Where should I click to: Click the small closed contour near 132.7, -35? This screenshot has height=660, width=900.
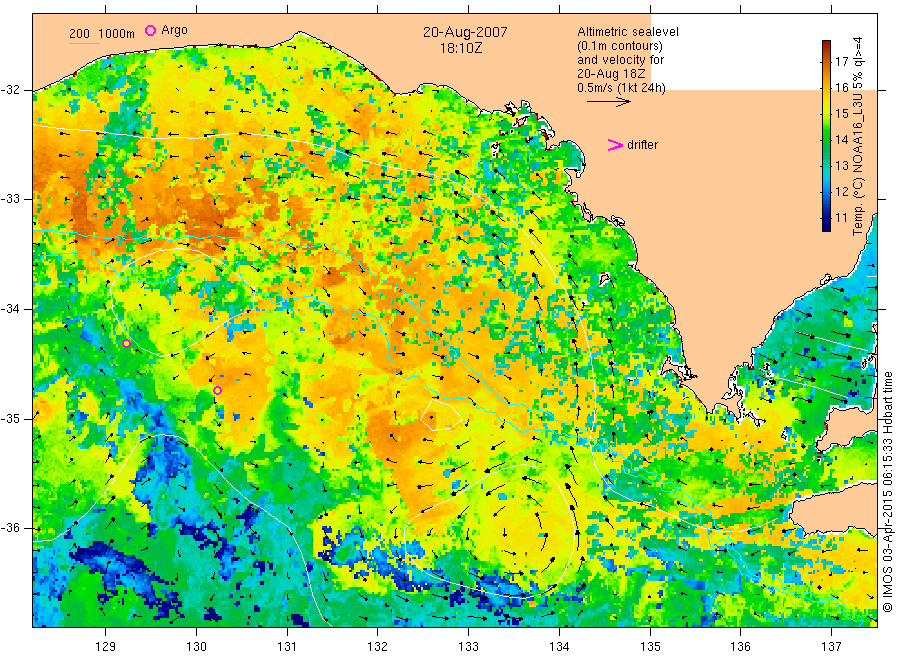pos(440,415)
